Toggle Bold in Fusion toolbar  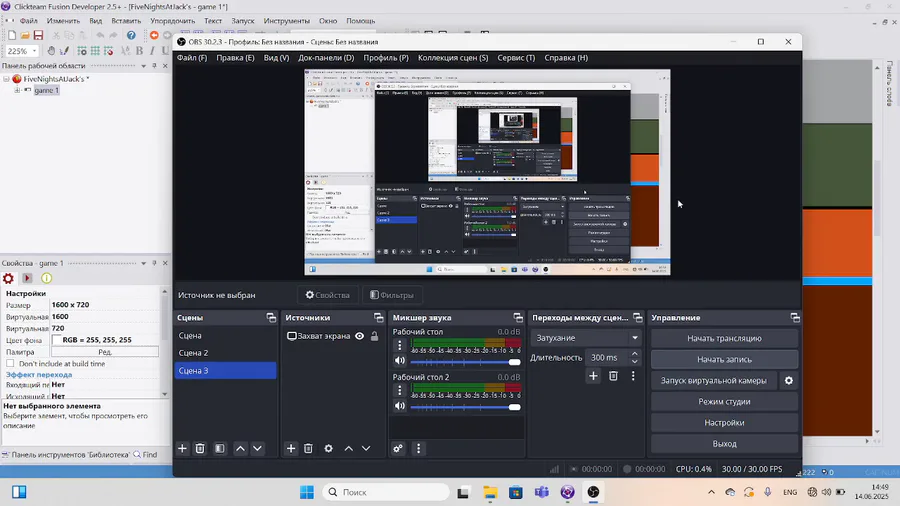139,51
